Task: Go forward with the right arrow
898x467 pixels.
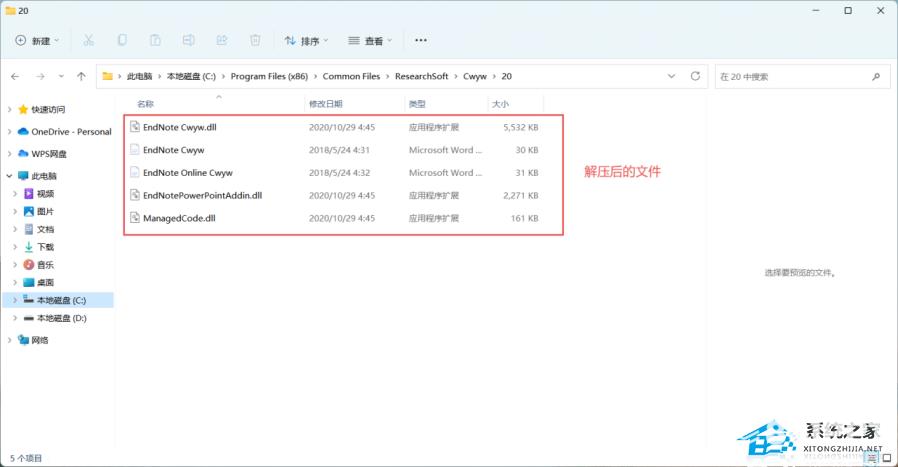Action: click(40, 76)
